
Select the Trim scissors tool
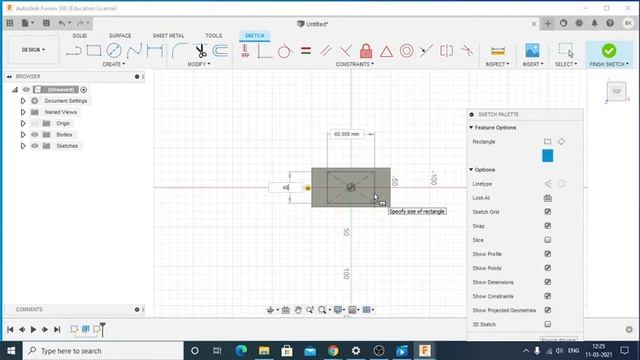[x=200, y=51]
